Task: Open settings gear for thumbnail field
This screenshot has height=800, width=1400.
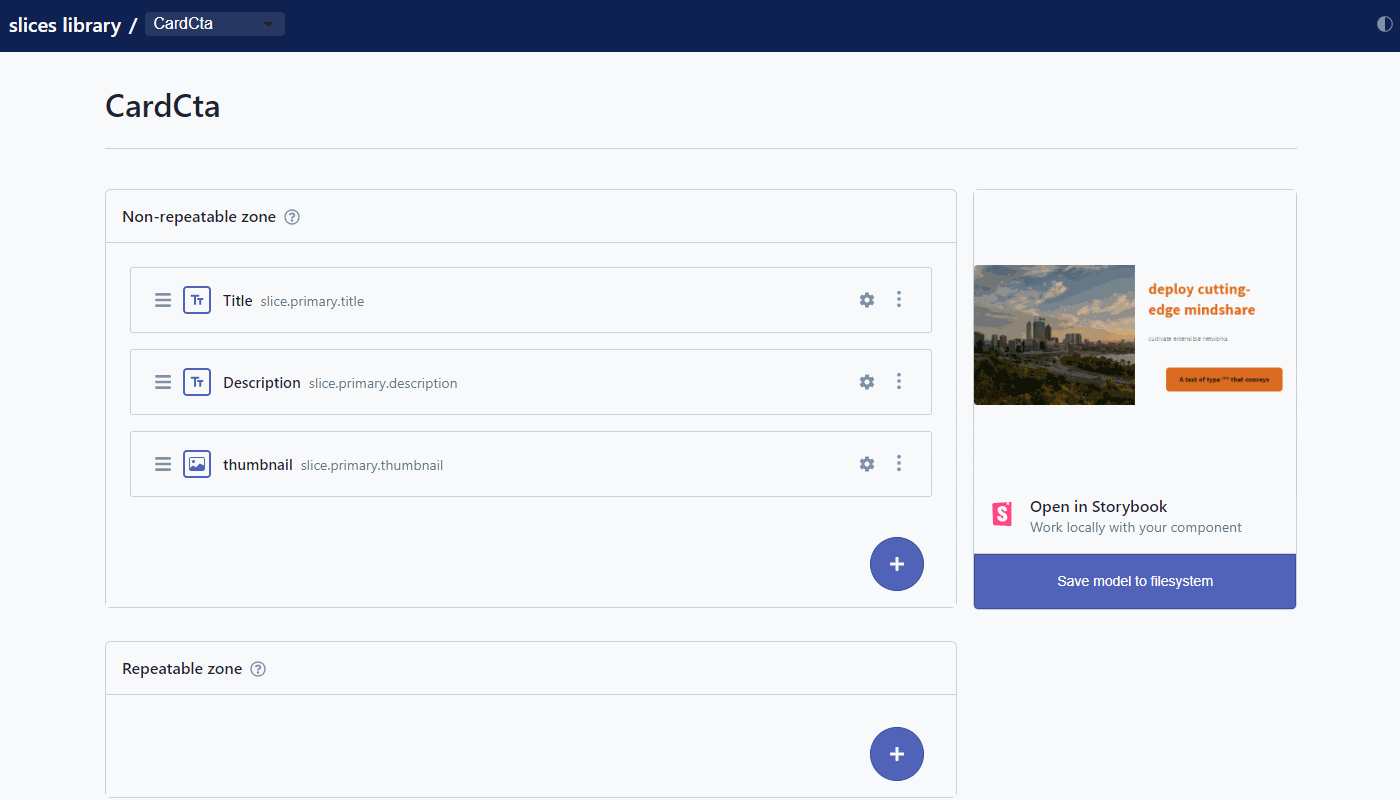Action: pyautogui.click(x=867, y=464)
